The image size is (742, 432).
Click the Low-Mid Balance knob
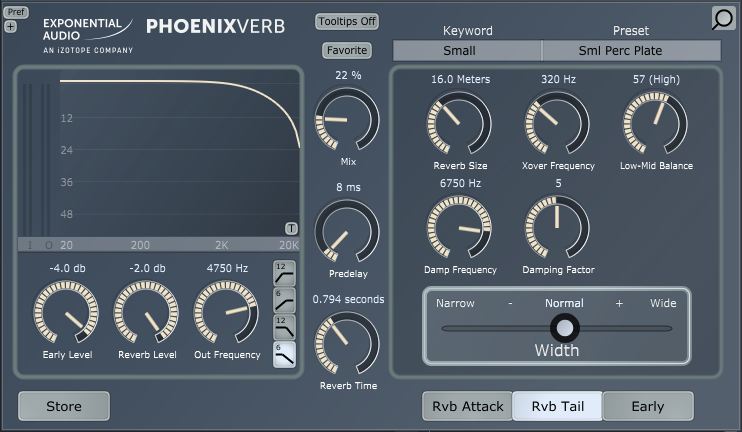(x=655, y=123)
